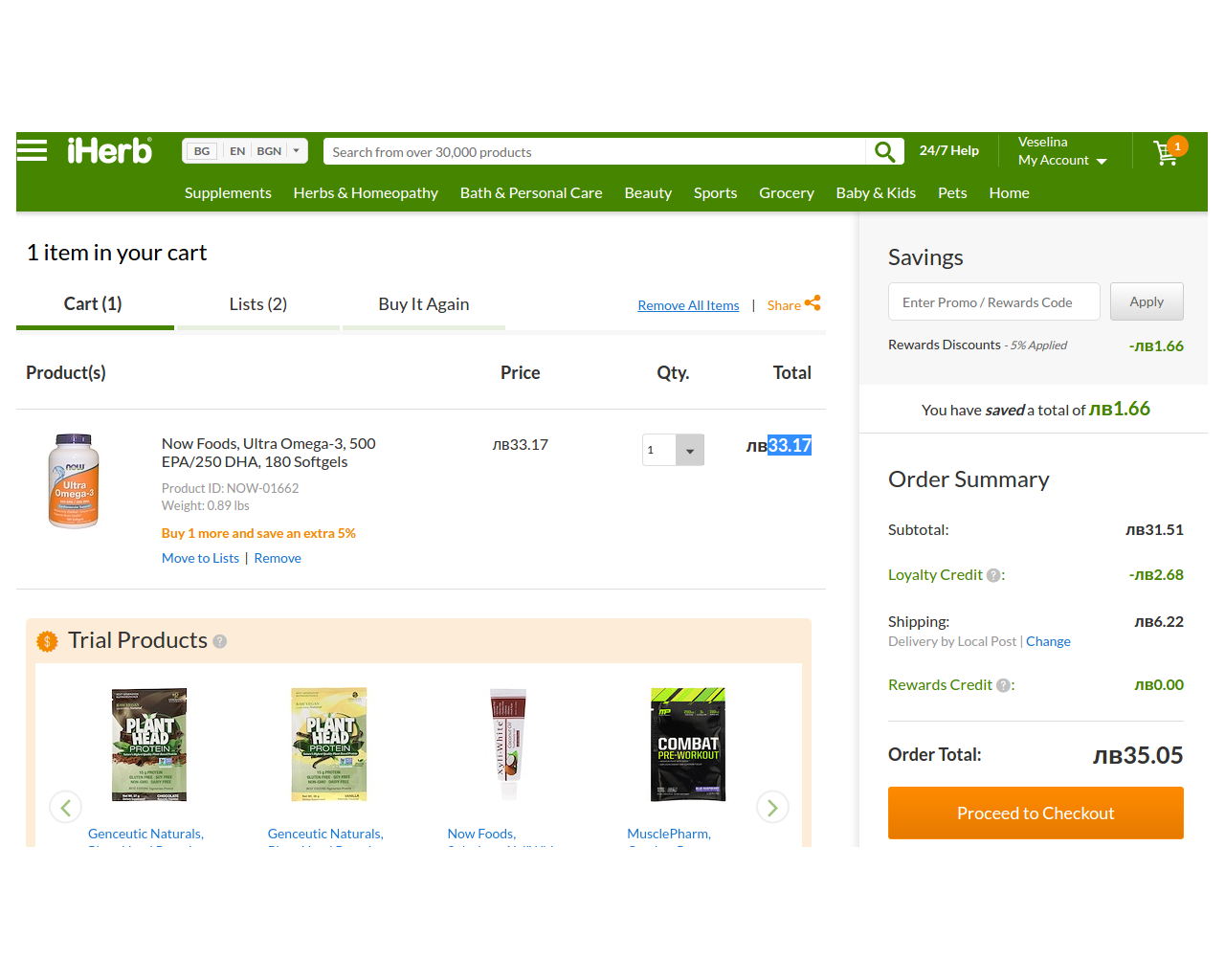Focus the promo code input field
The width and height of the screenshot is (1225, 980).
click(x=993, y=302)
